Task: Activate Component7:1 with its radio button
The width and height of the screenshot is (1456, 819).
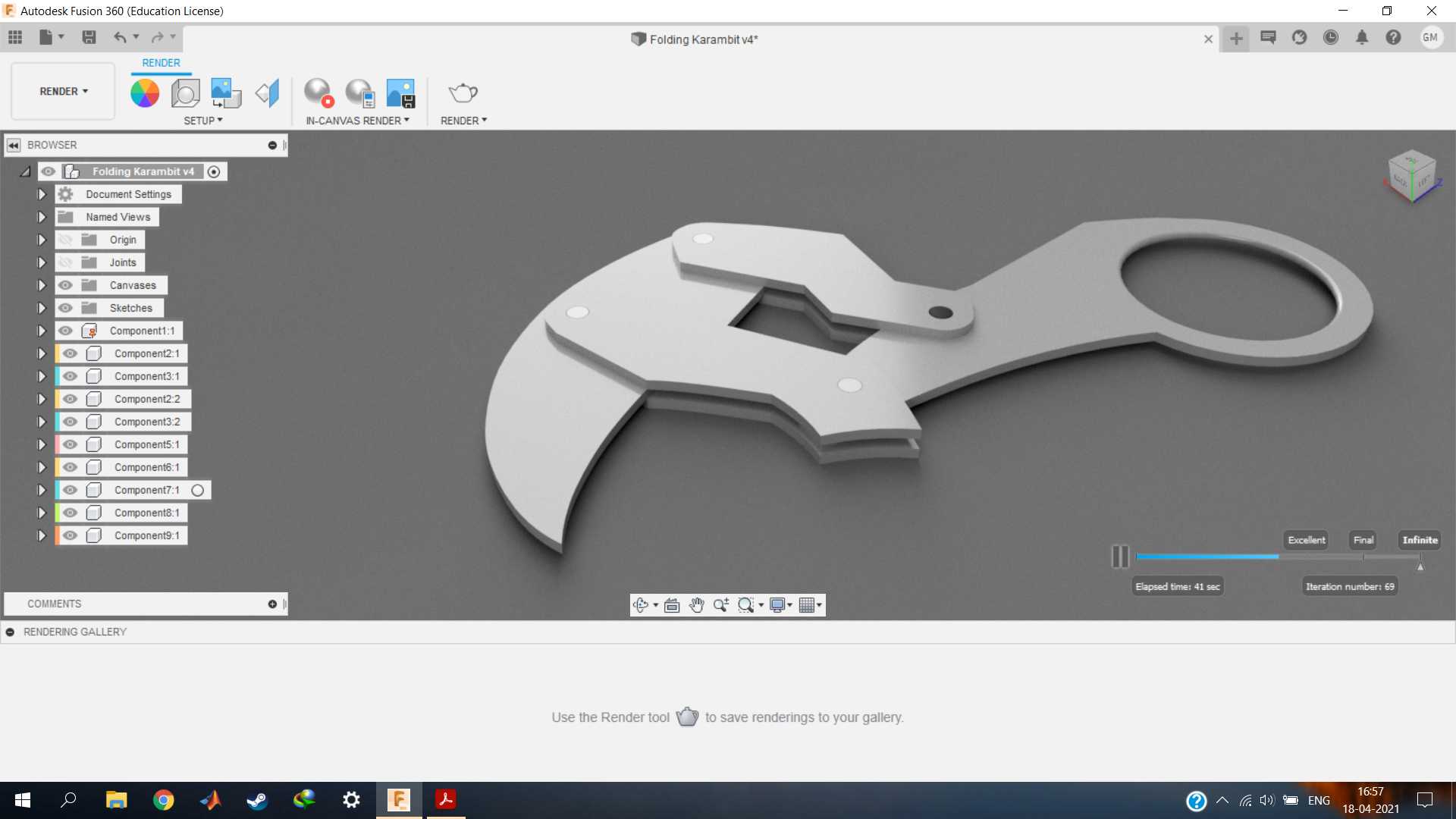Action: (x=198, y=490)
